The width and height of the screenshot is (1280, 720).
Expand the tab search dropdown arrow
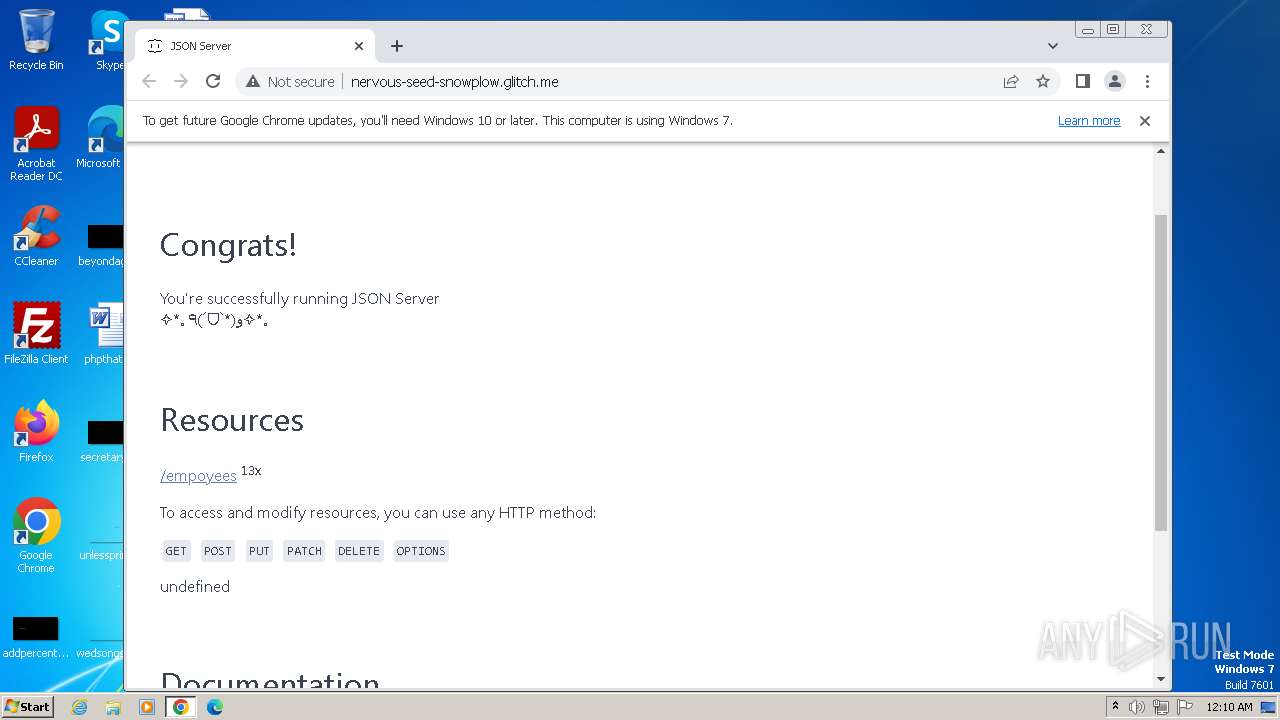tap(1052, 46)
